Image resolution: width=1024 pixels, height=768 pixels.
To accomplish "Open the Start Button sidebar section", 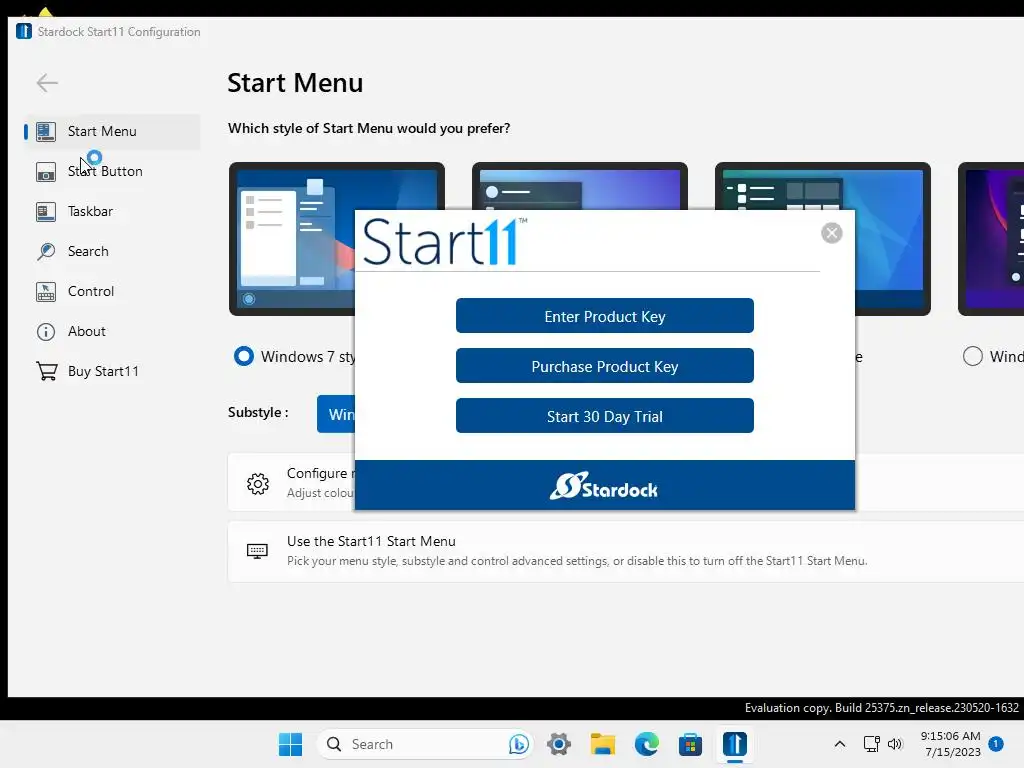I will point(112,171).
